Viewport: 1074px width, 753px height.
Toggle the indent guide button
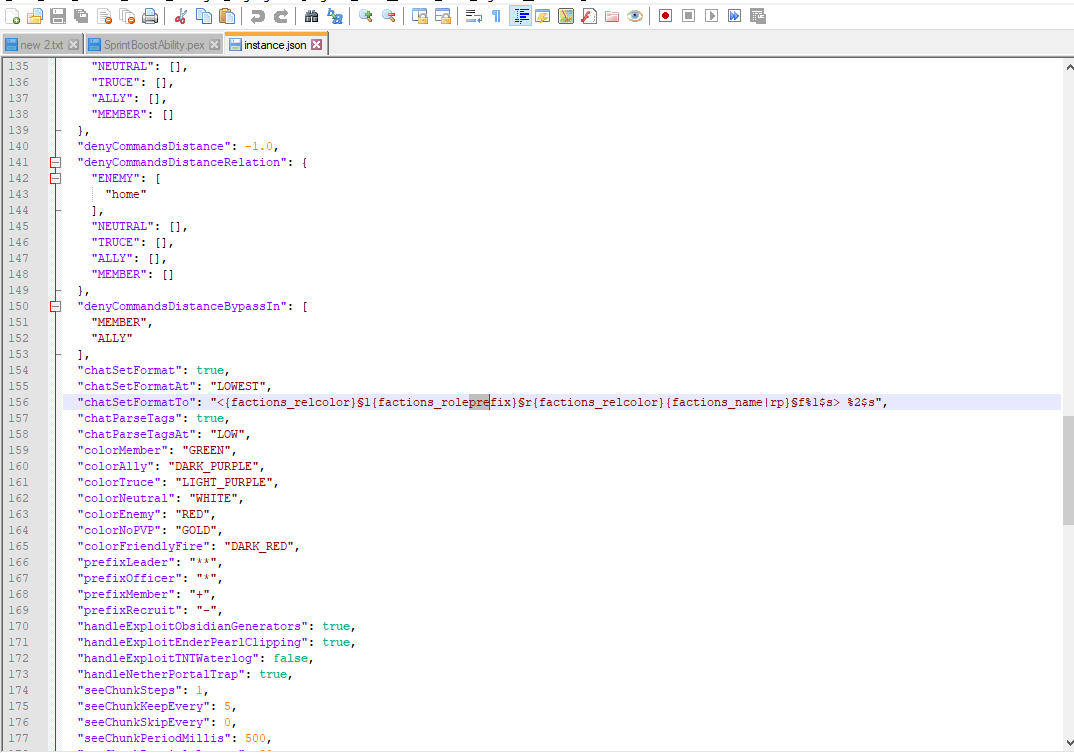(520, 16)
